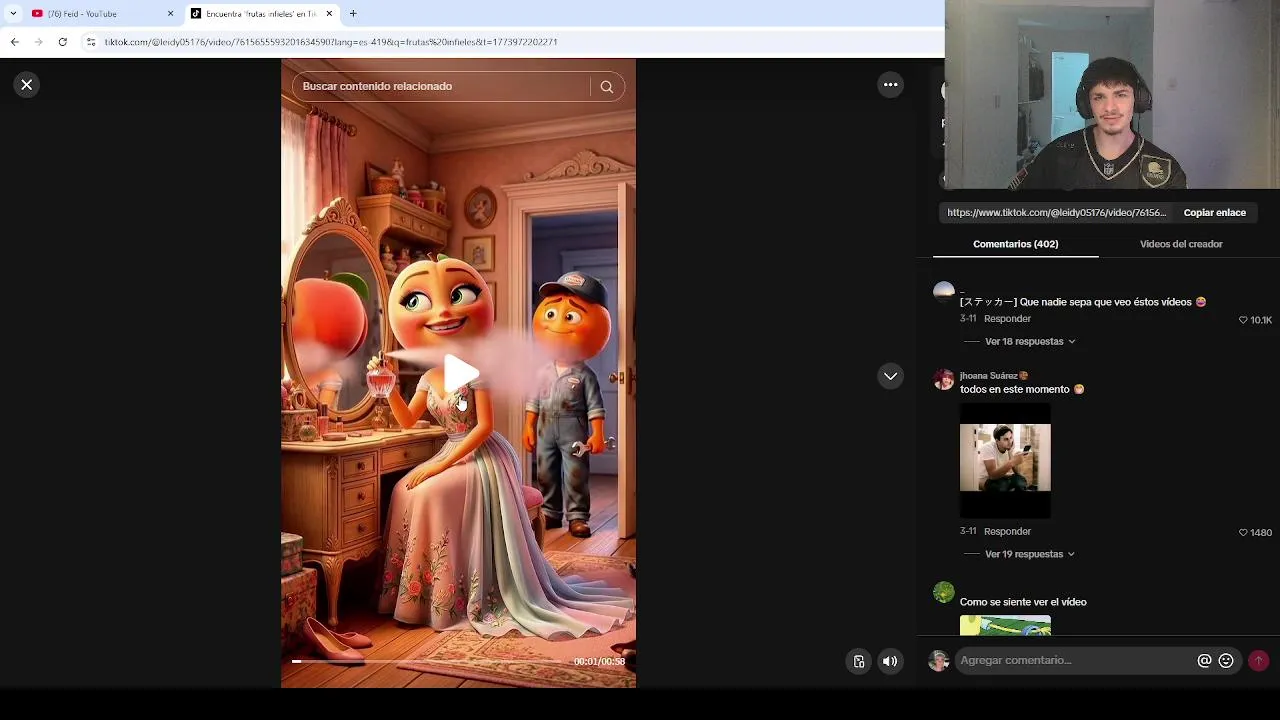
Task: Select the TikTok 'frutas infieles' browser tab
Action: 262,14
